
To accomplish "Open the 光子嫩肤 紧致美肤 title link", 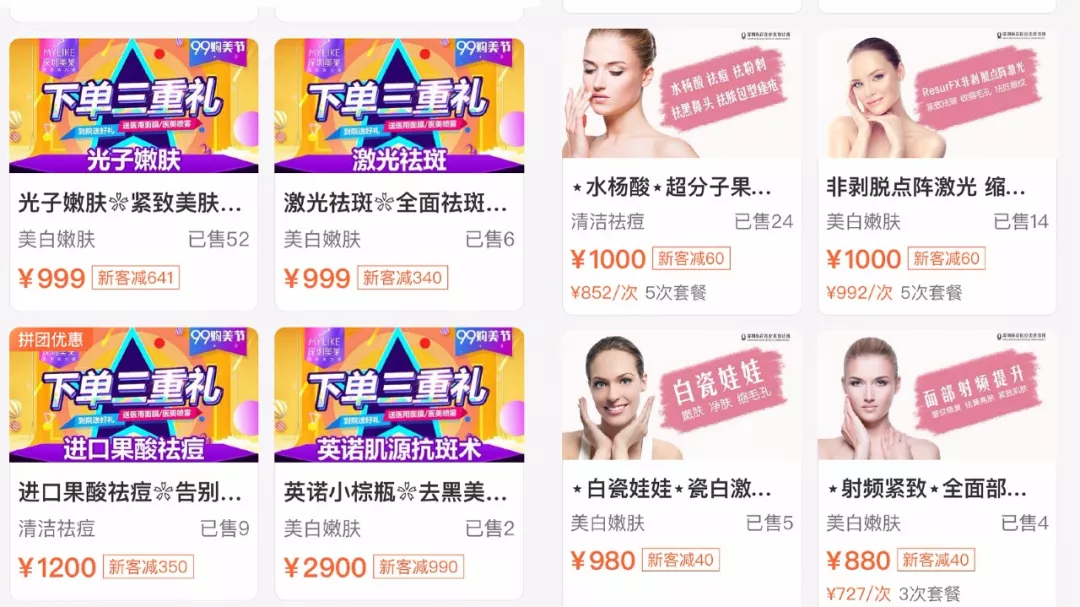I will [129, 203].
